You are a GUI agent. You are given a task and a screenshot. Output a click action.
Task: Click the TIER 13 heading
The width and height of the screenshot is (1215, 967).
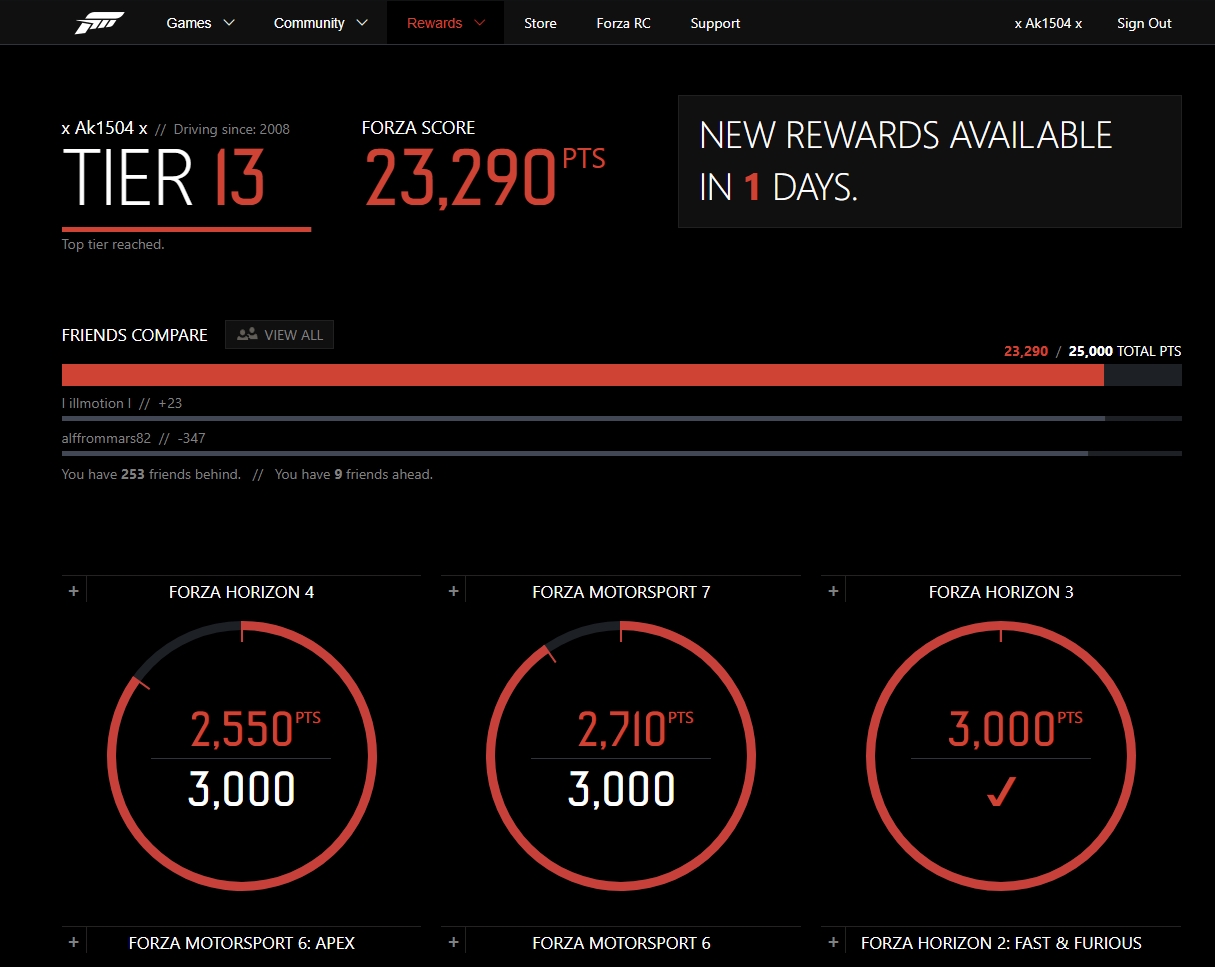164,177
